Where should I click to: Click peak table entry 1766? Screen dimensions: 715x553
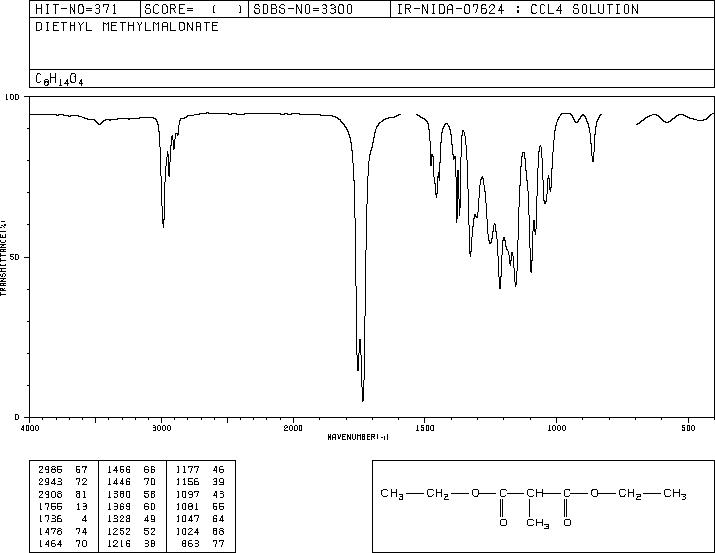51,506
